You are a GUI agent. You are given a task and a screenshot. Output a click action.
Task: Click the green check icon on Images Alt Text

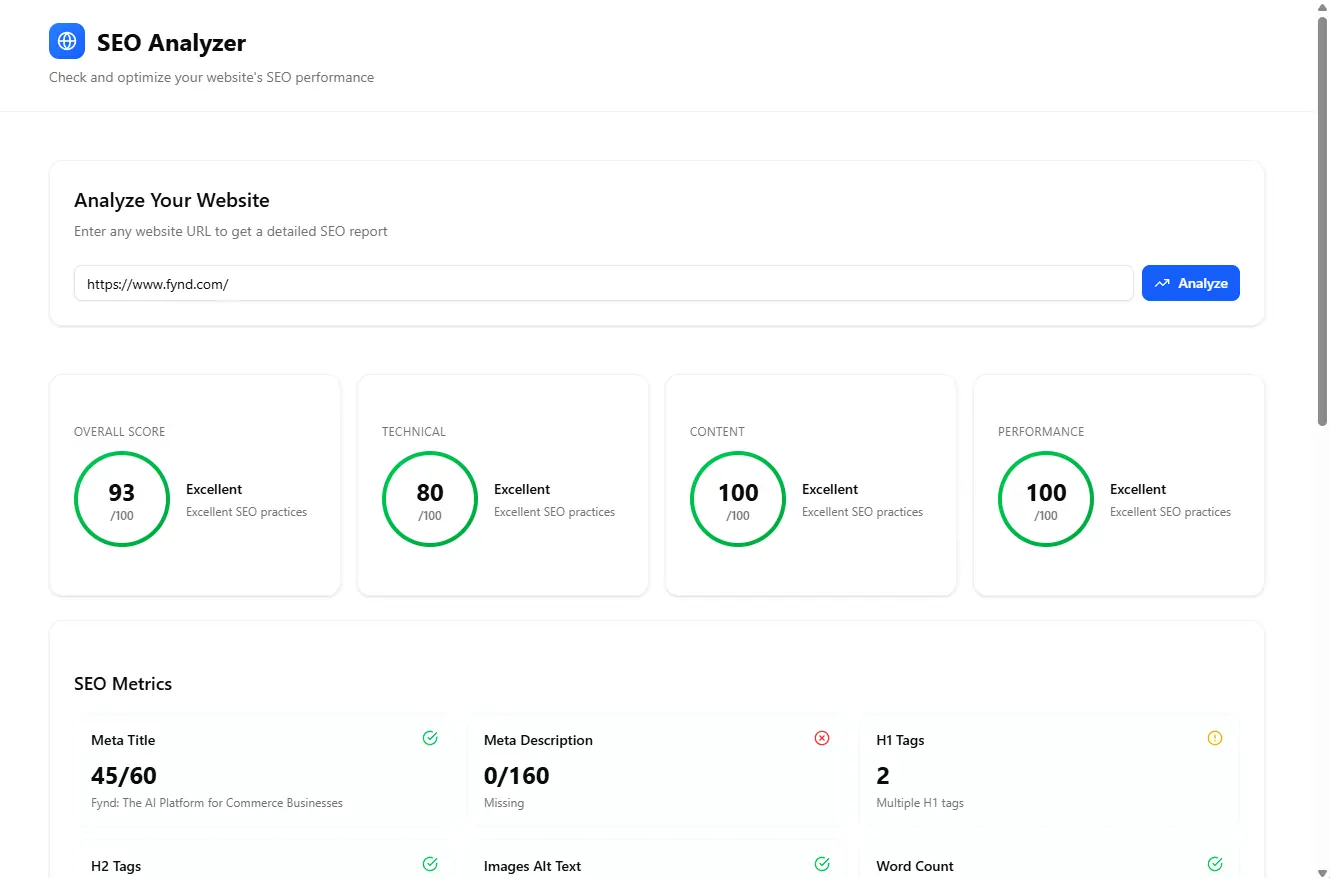pyautogui.click(x=822, y=864)
